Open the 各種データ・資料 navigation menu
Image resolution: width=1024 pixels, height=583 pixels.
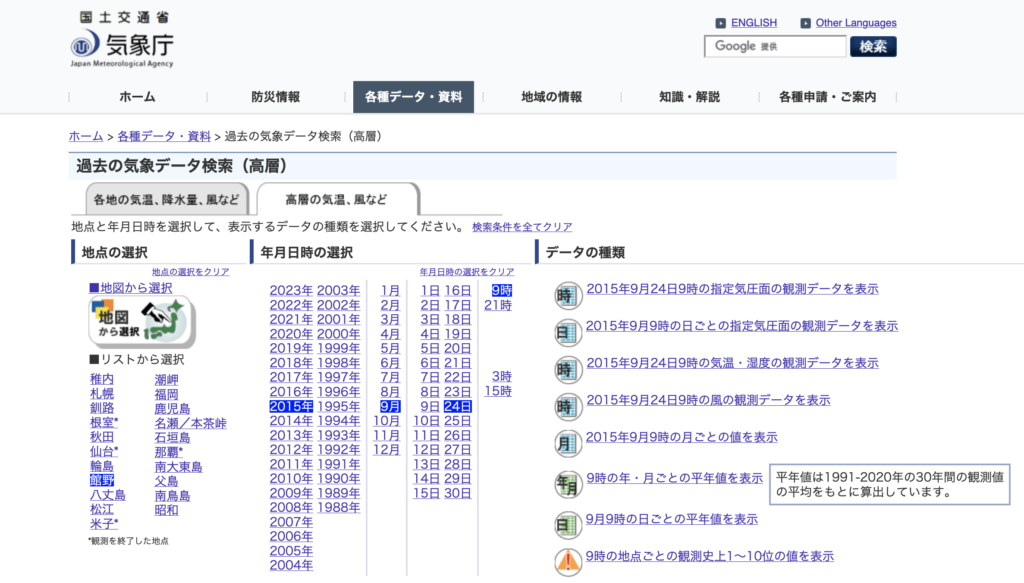point(413,97)
